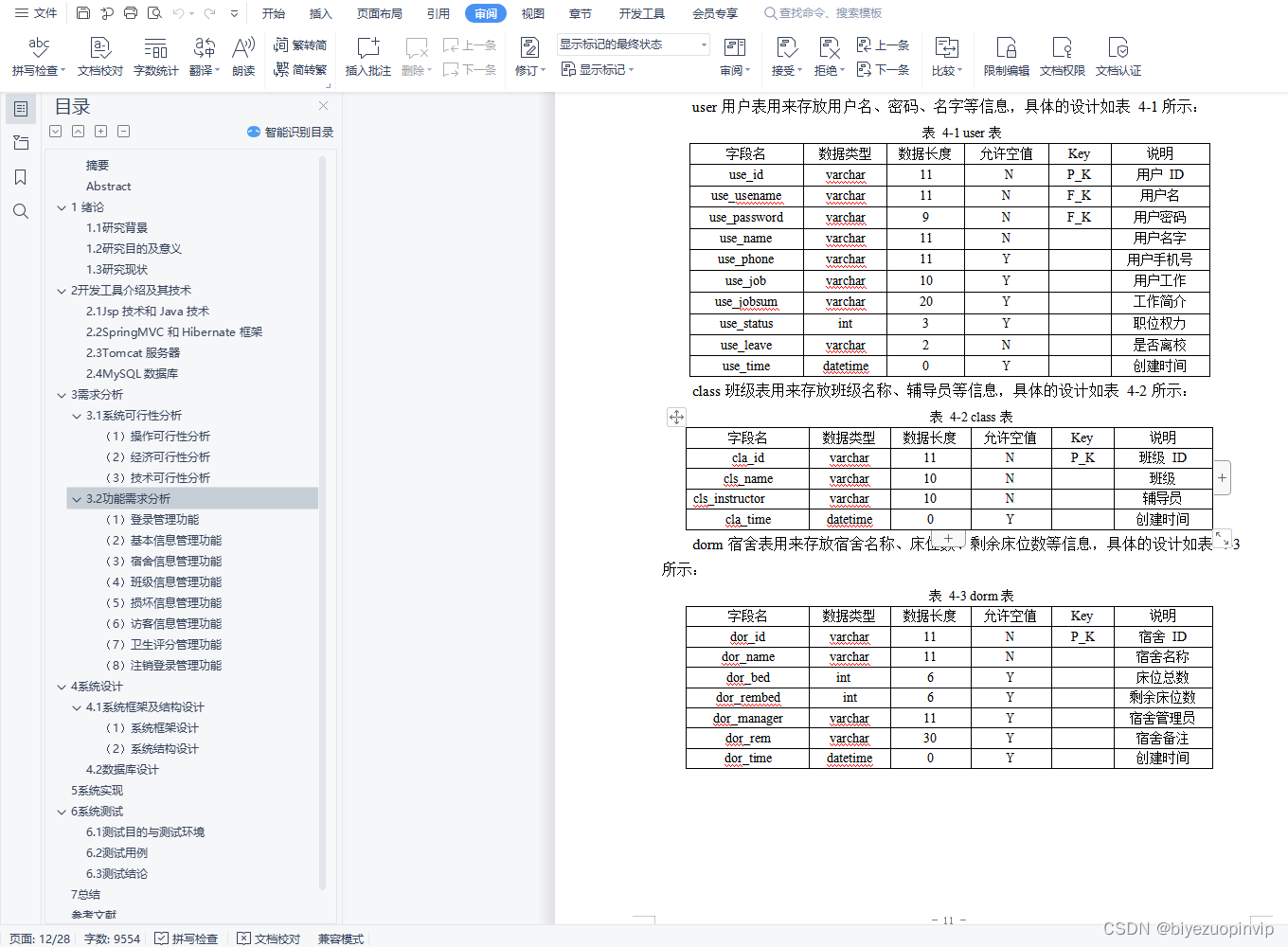Click 插入批注 insert comment
The width and height of the screenshot is (1288, 947).
(368, 57)
